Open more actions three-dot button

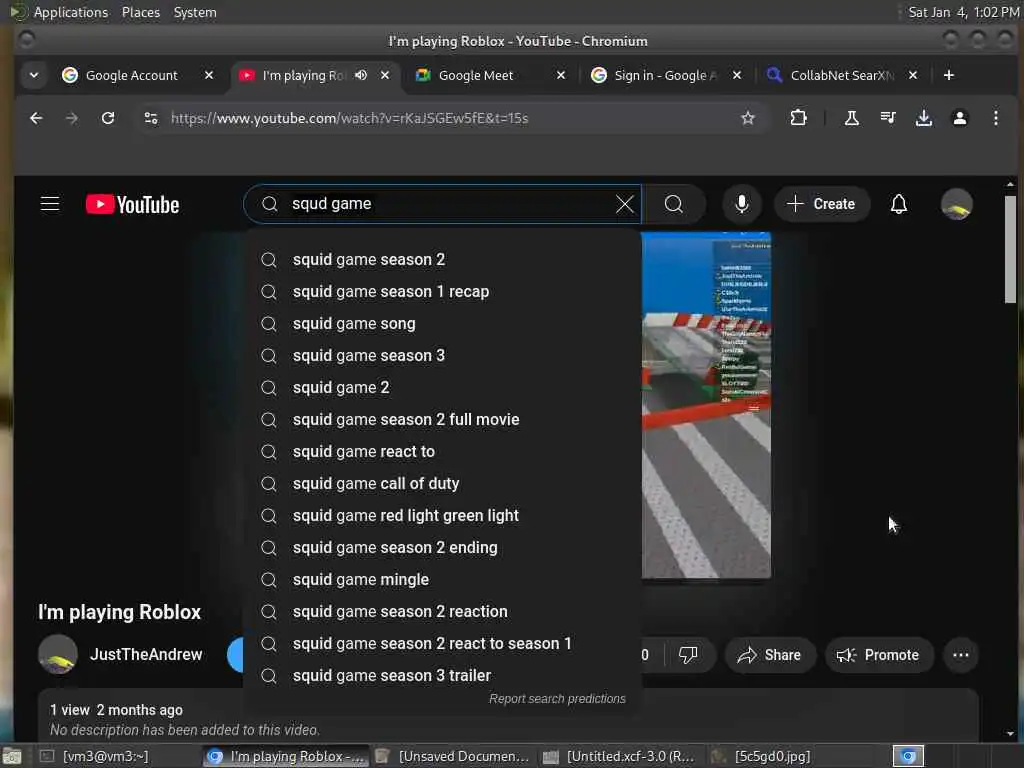tap(960, 654)
